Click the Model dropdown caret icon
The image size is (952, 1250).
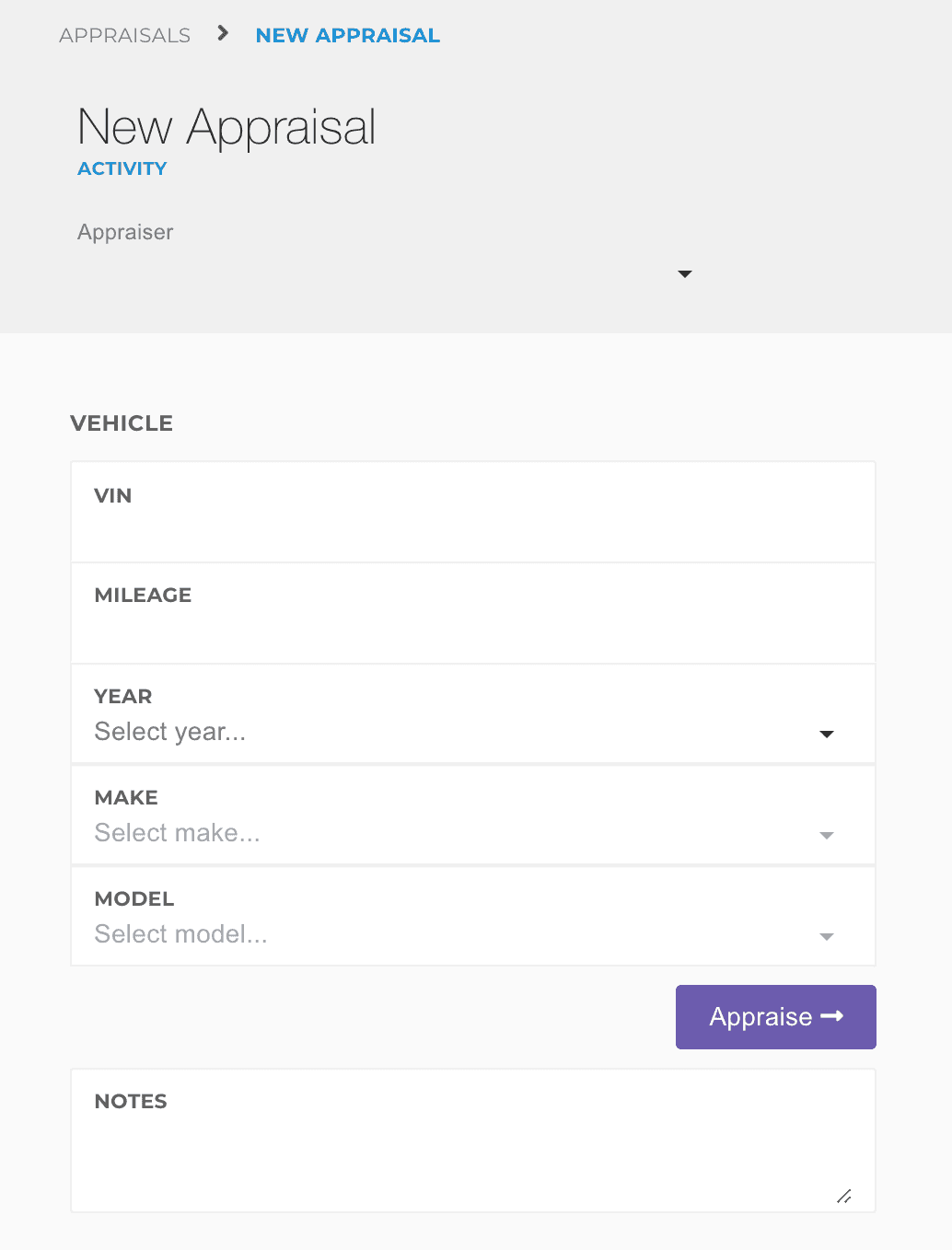826,936
